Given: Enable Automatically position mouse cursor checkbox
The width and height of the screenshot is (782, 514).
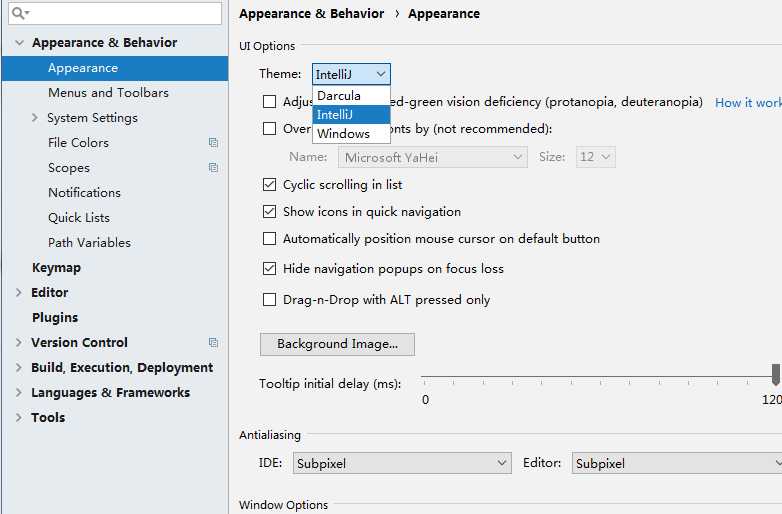Looking at the screenshot, I should pos(269,239).
